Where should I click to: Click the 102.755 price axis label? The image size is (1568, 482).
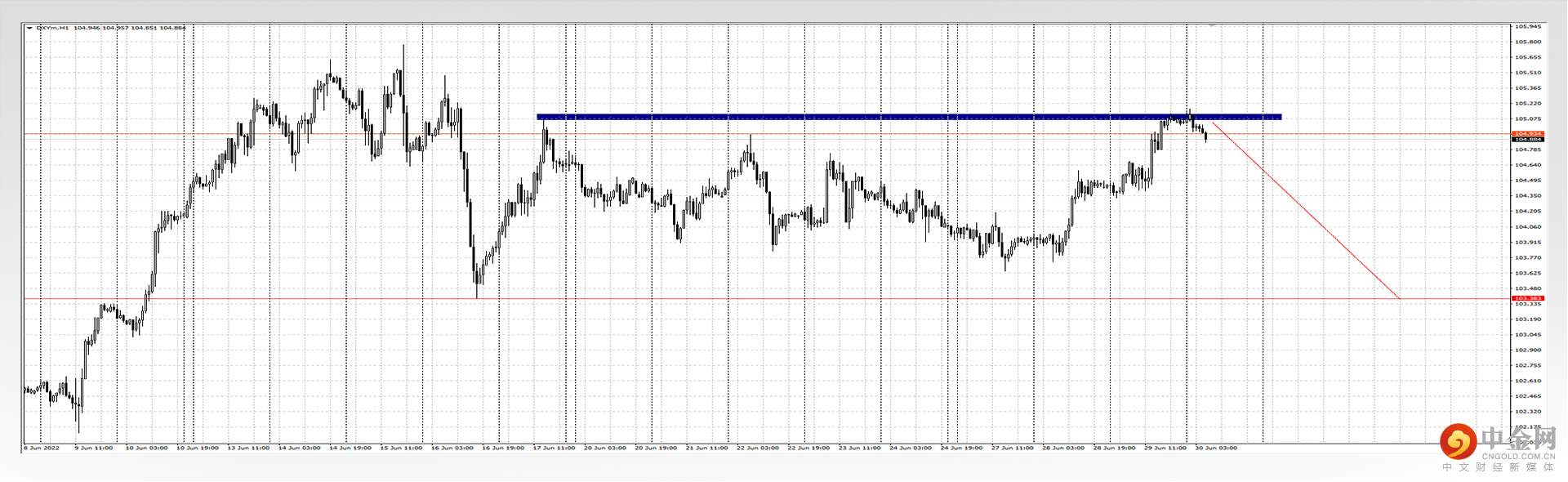tap(1528, 366)
